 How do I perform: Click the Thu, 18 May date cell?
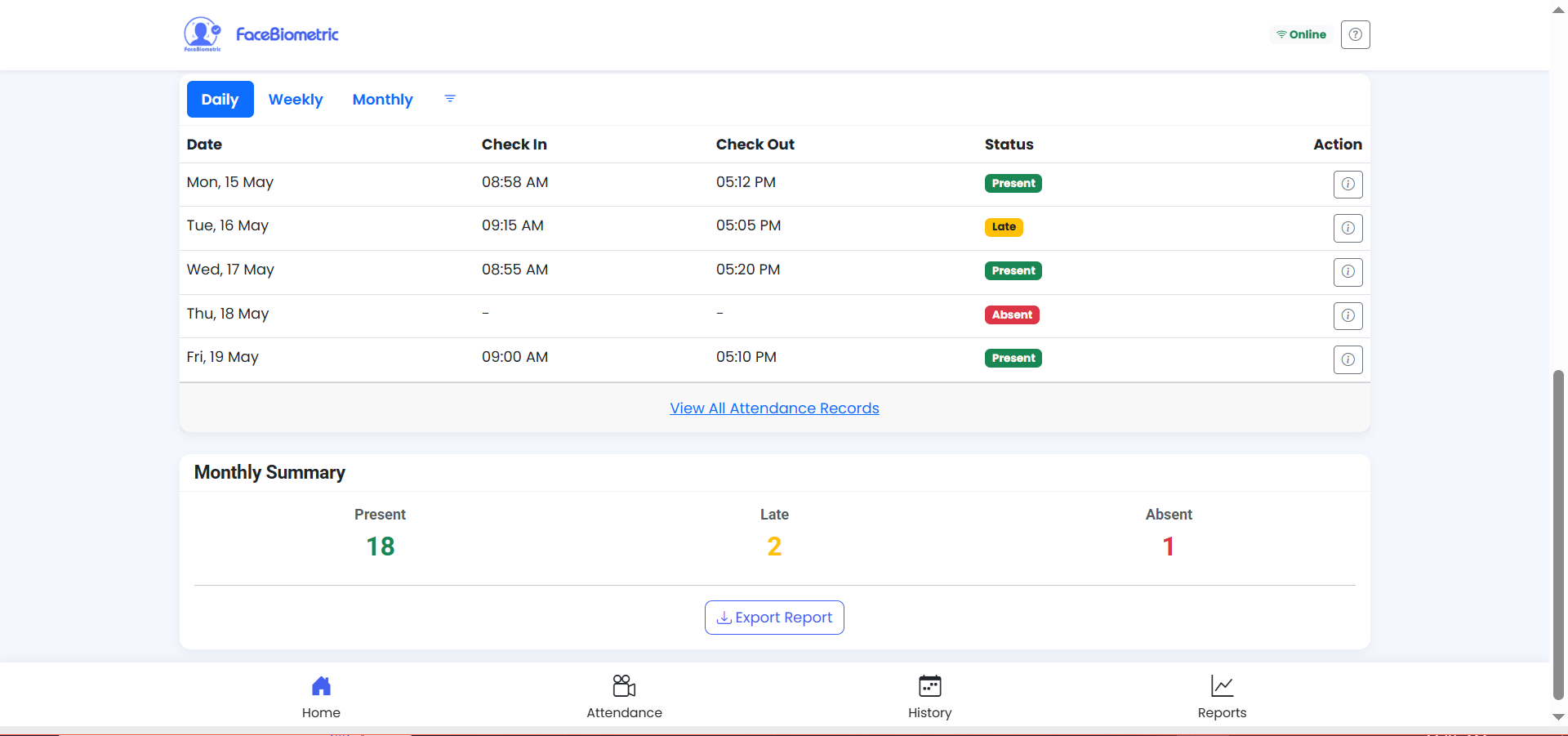tap(227, 314)
